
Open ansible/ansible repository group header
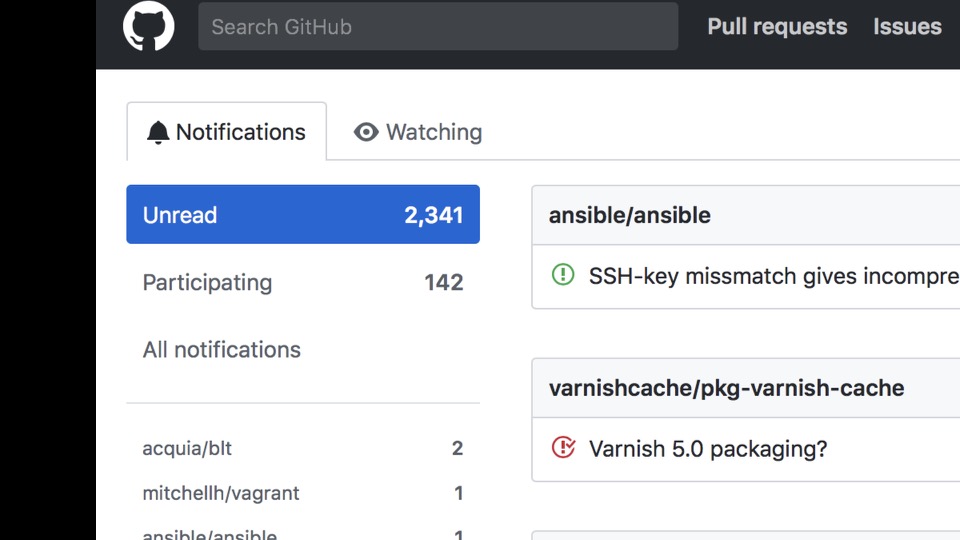click(629, 215)
